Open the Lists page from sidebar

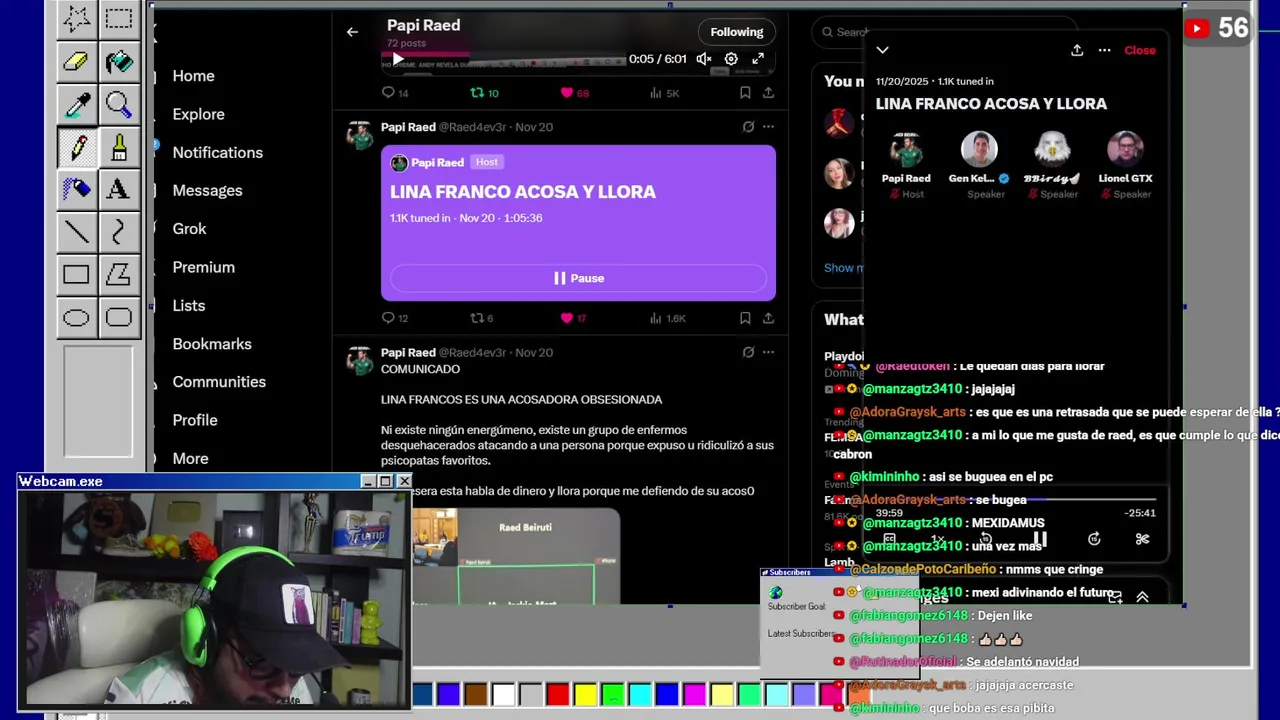coord(188,306)
